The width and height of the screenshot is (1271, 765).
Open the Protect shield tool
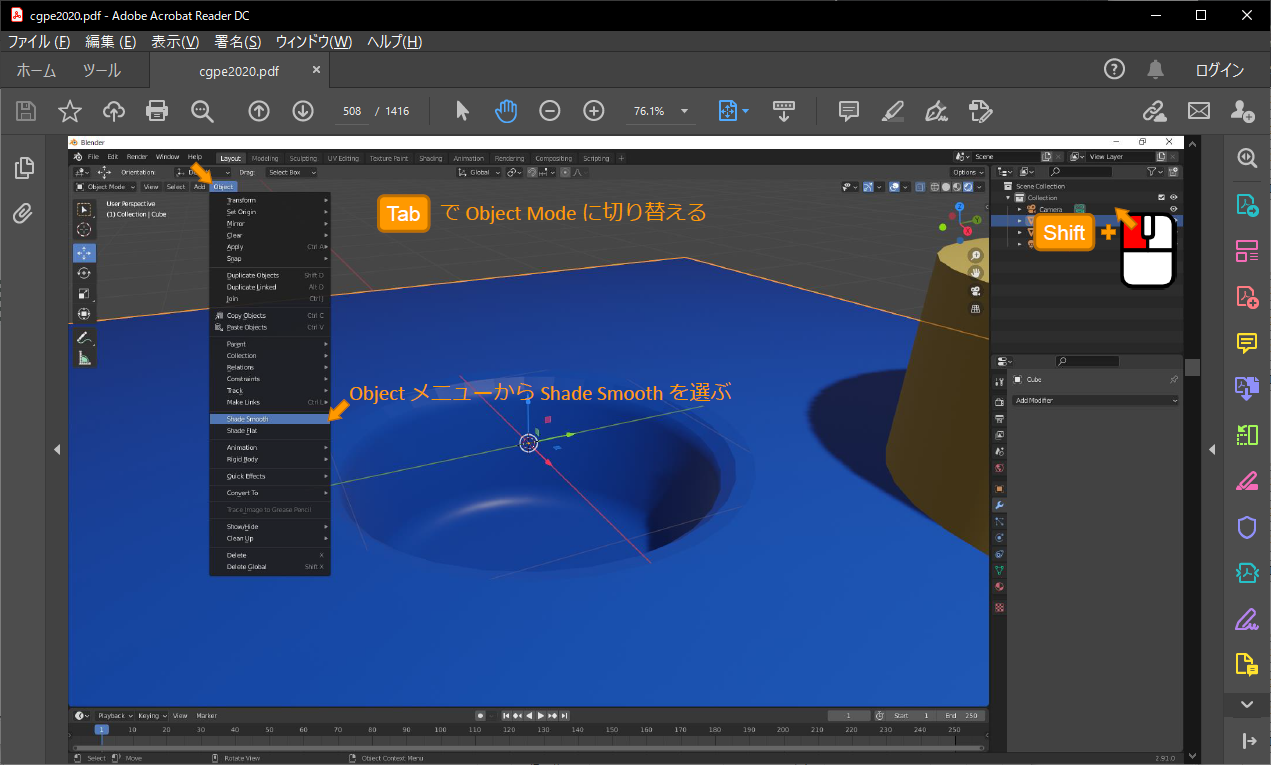pos(1246,527)
